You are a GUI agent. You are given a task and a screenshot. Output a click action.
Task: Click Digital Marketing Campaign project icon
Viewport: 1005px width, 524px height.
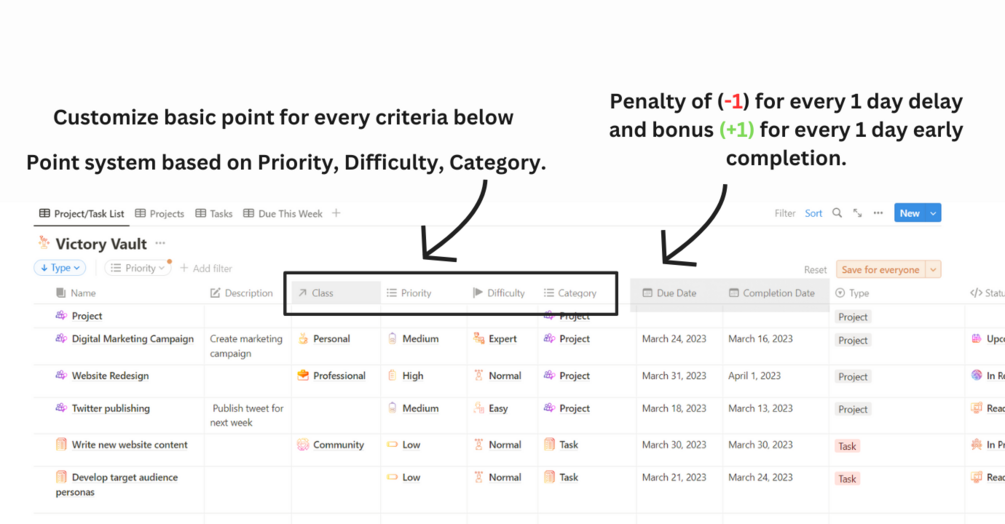pyautogui.click(x=61, y=338)
